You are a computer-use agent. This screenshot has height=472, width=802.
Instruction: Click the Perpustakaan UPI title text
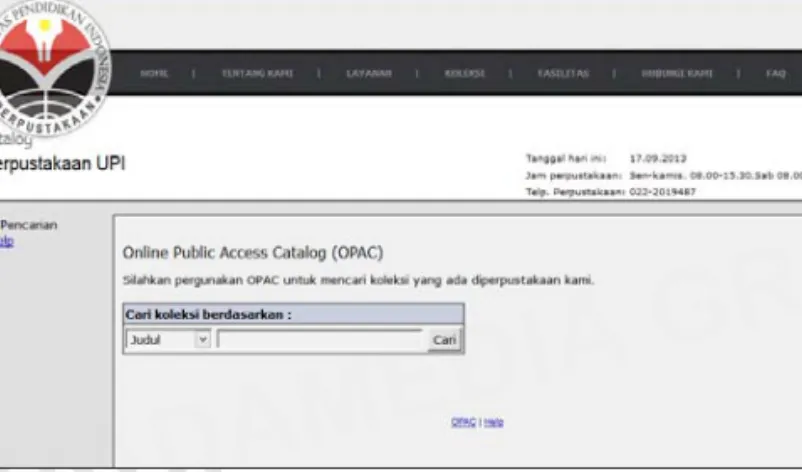click(x=62, y=164)
